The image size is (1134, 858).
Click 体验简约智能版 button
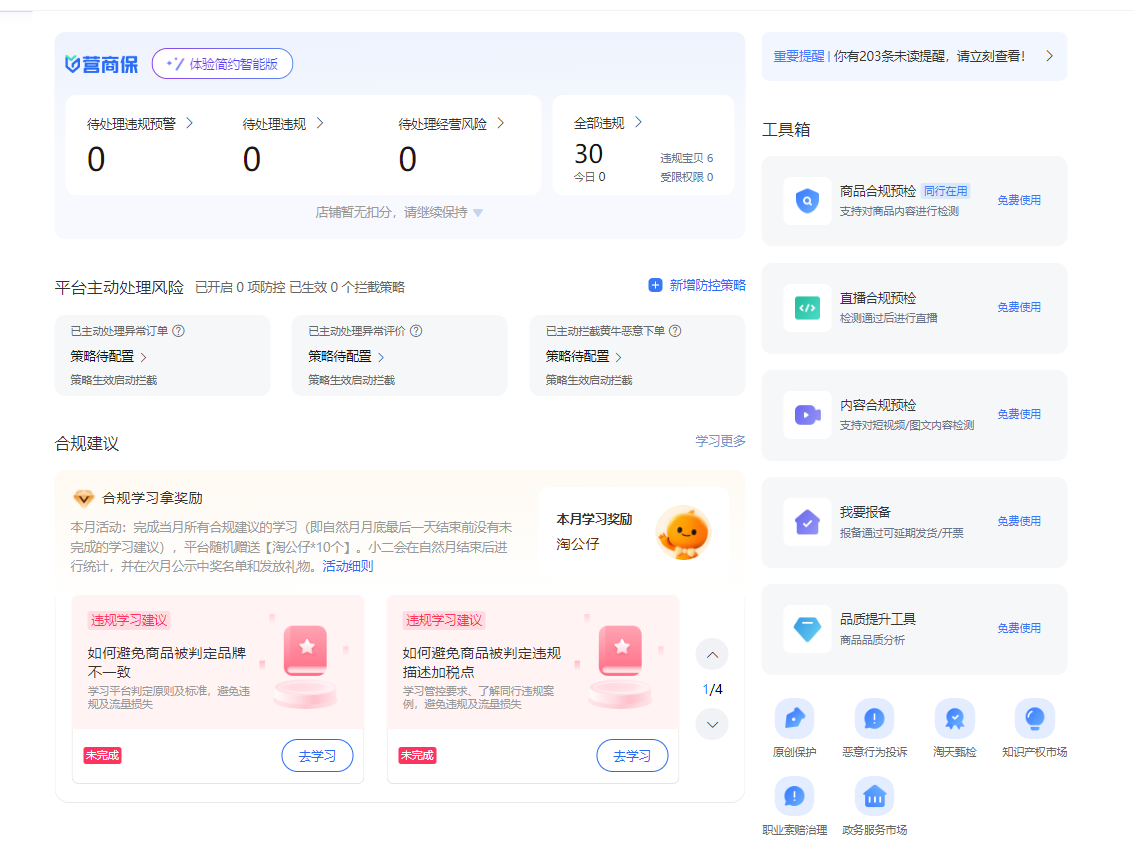tap(222, 64)
